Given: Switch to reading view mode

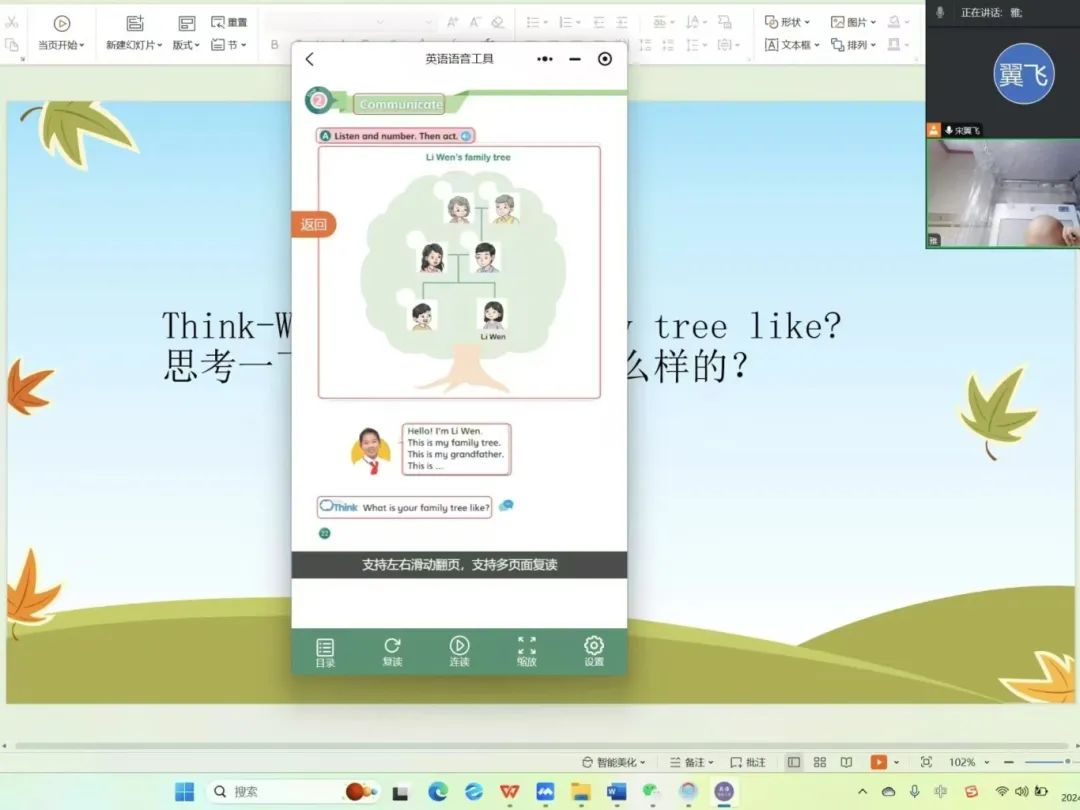Looking at the screenshot, I should tap(846, 762).
